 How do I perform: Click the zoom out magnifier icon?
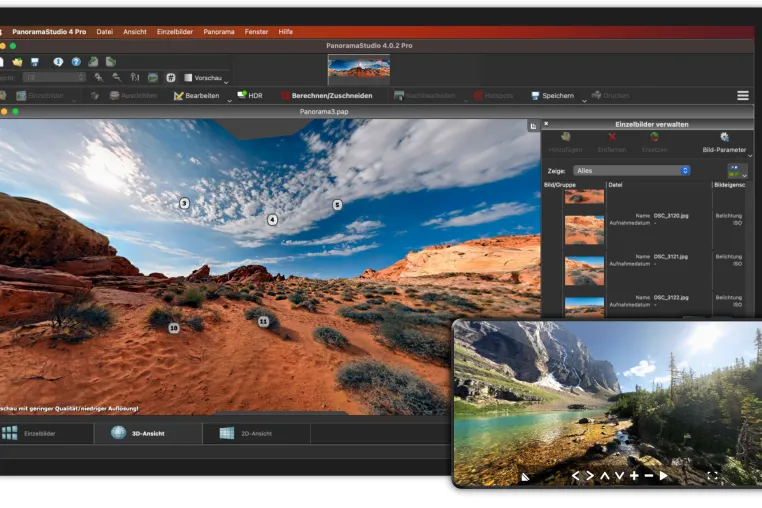117,77
